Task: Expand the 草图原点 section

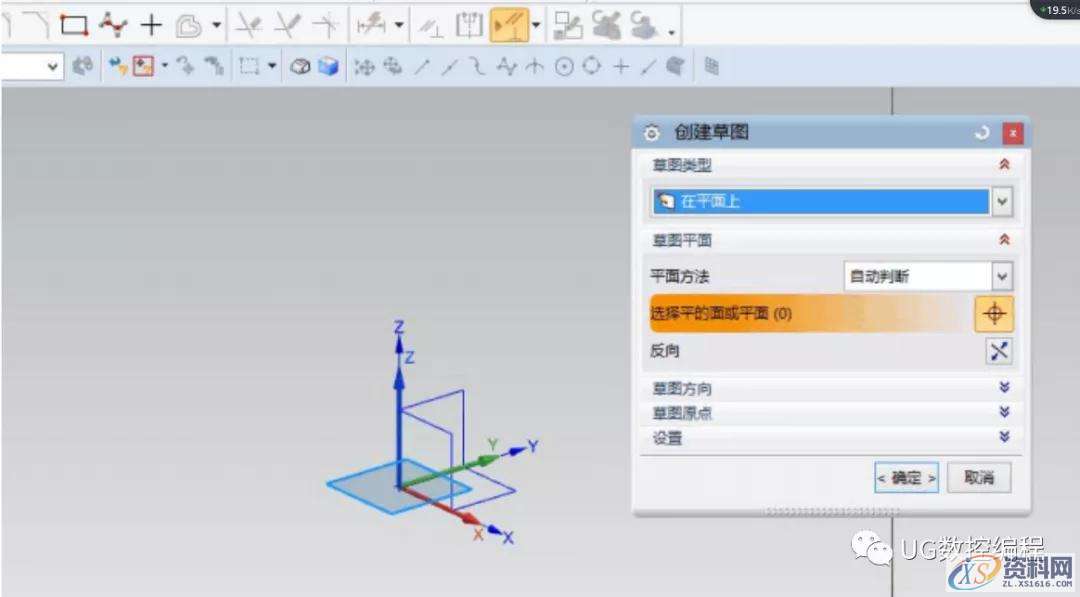Action: [1005, 413]
